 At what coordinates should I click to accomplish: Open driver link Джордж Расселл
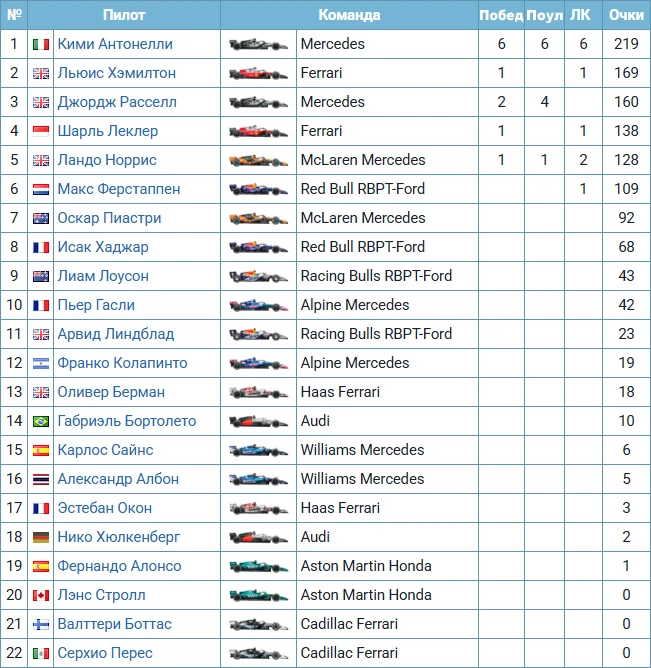117,102
